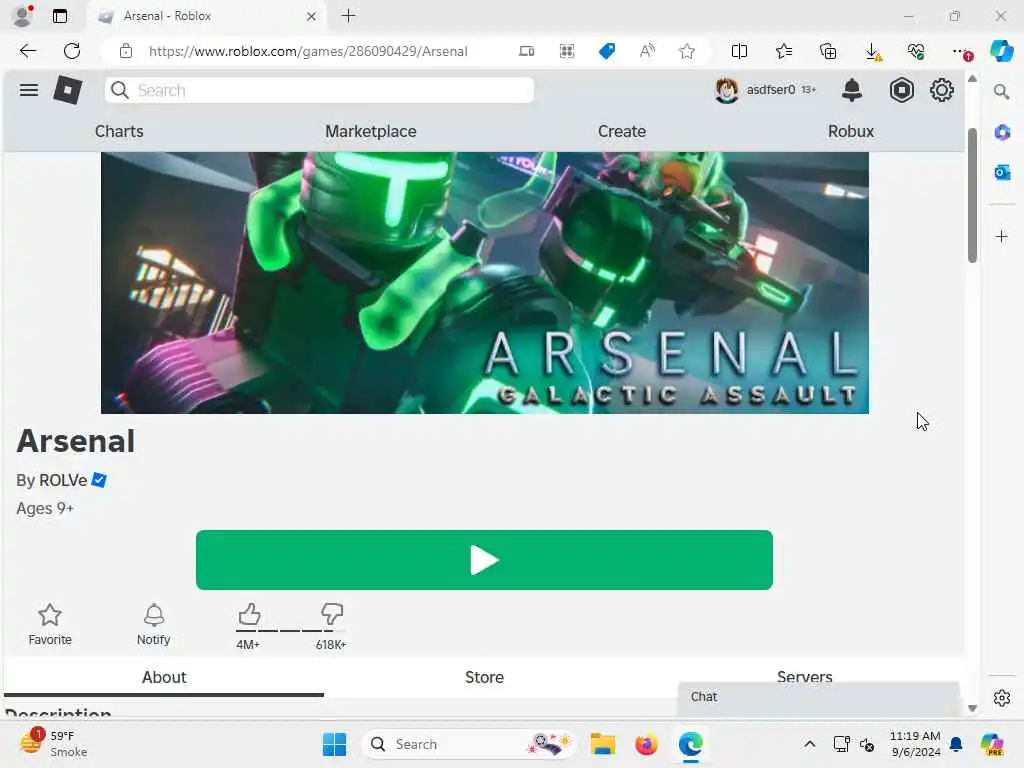Image resolution: width=1024 pixels, height=768 pixels.
Task: Click the browser address bar URL
Action: point(308,51)
